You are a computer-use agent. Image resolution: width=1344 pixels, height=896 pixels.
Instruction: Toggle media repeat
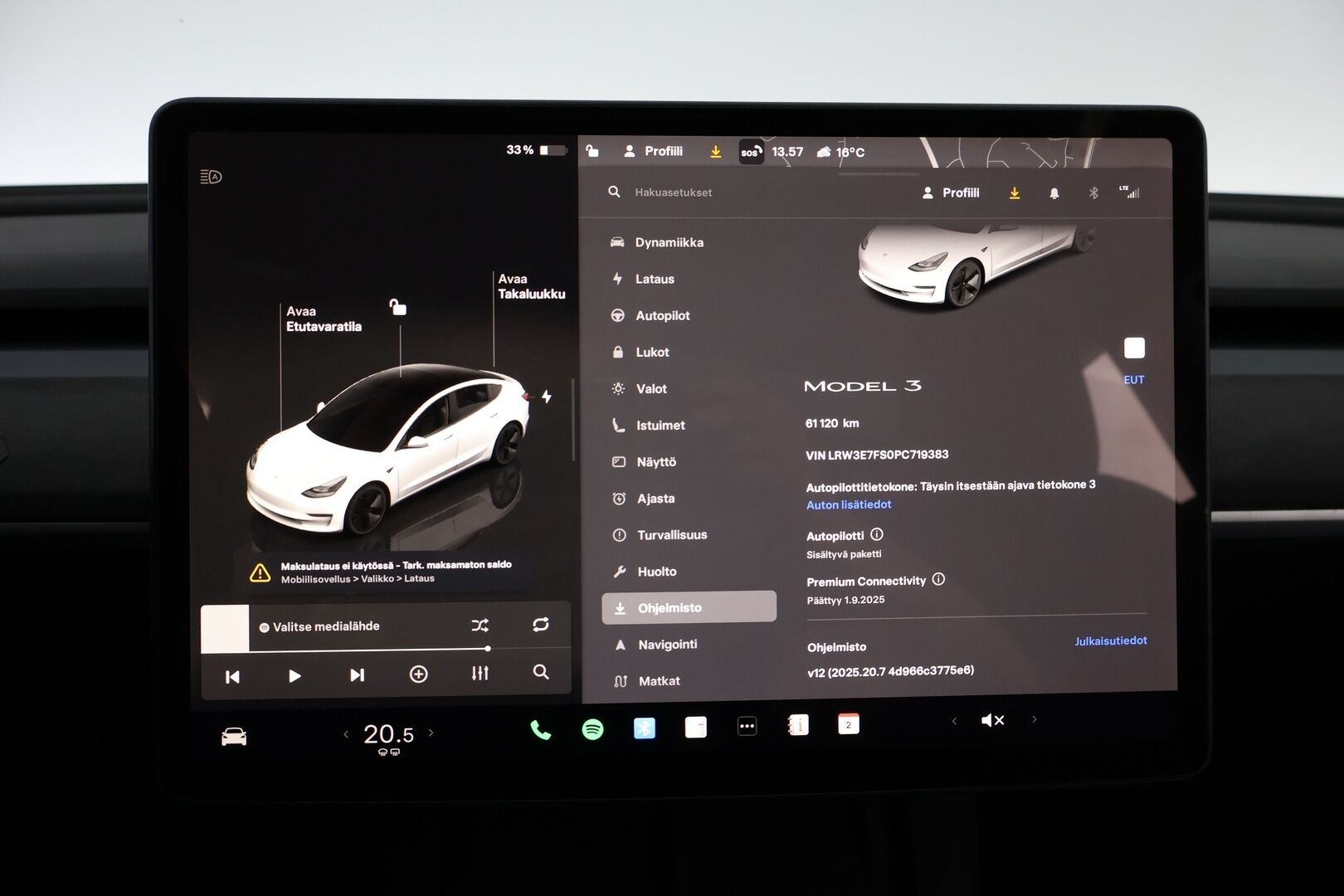[541, 624]
